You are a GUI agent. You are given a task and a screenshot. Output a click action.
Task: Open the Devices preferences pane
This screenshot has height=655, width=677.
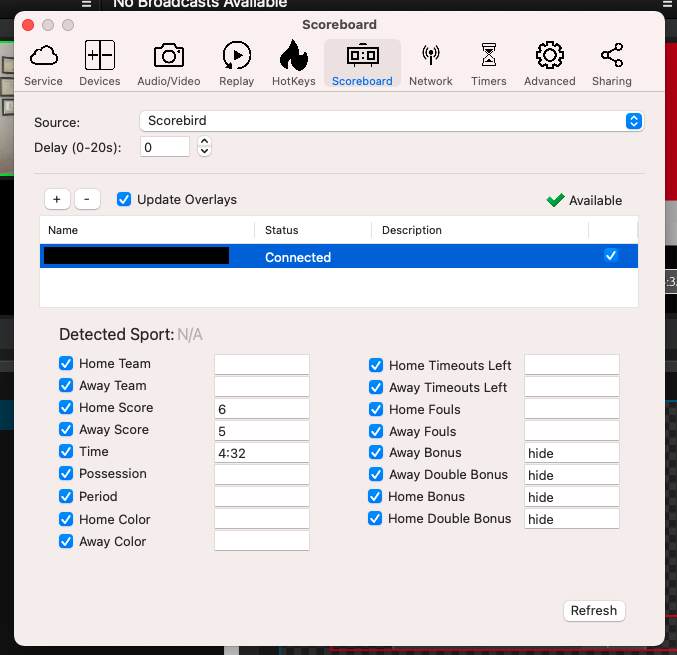(99, 63)
